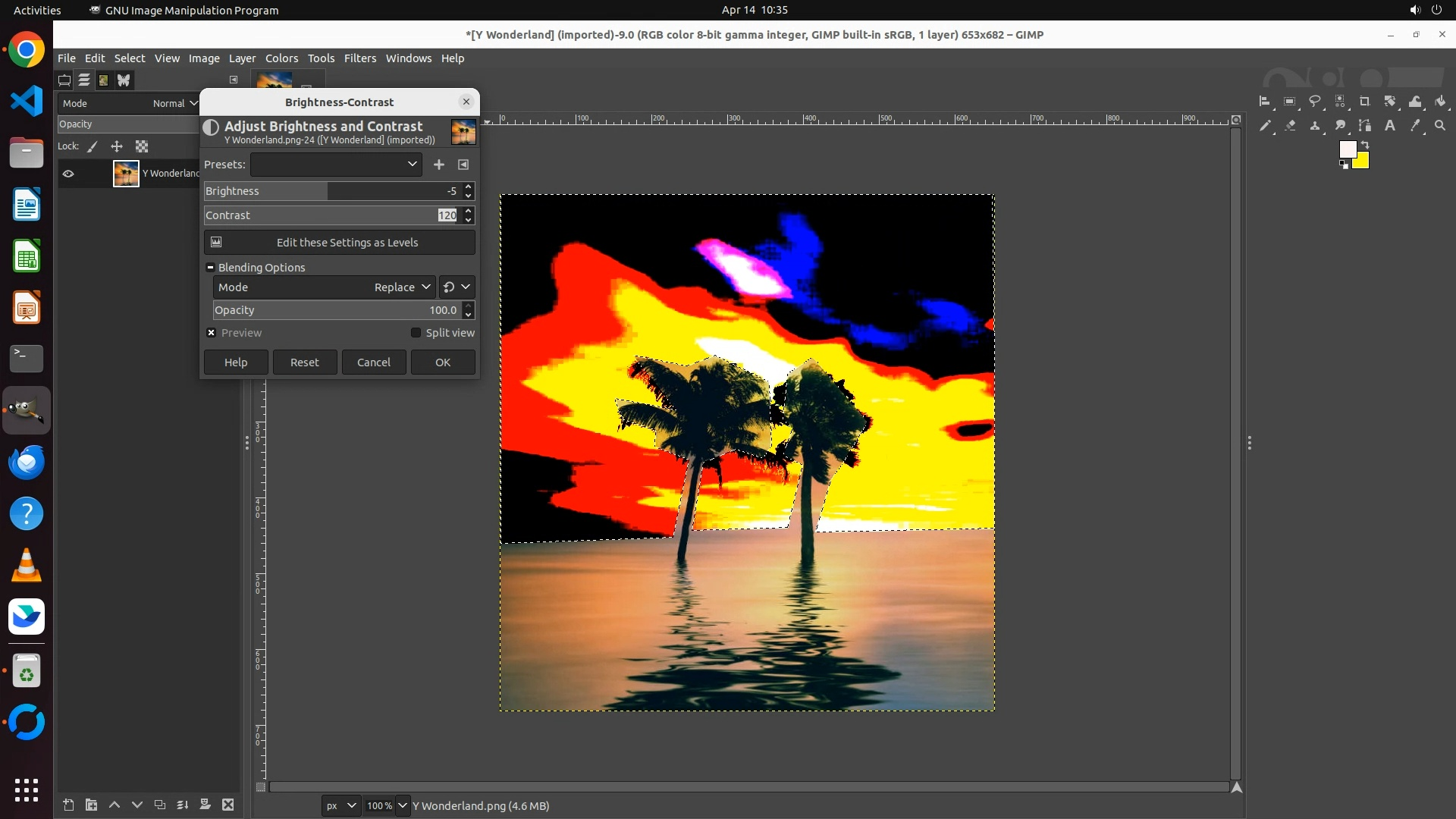Screen dimensions: 1456x819
Task: Select the Free Select lasso tool
Action: [x=1315, y=102]
